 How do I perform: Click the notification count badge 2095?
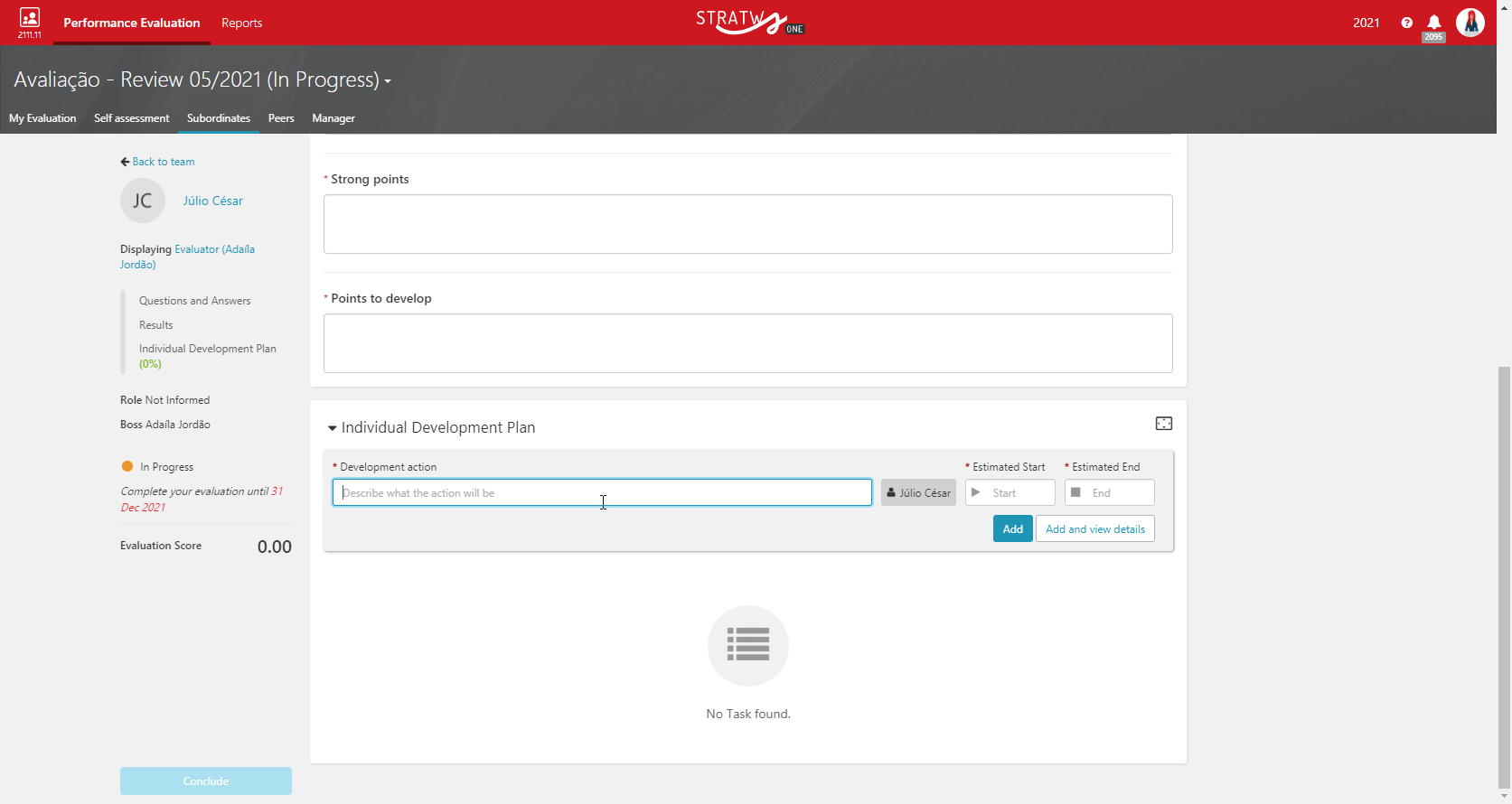[x=1433, y=37]
